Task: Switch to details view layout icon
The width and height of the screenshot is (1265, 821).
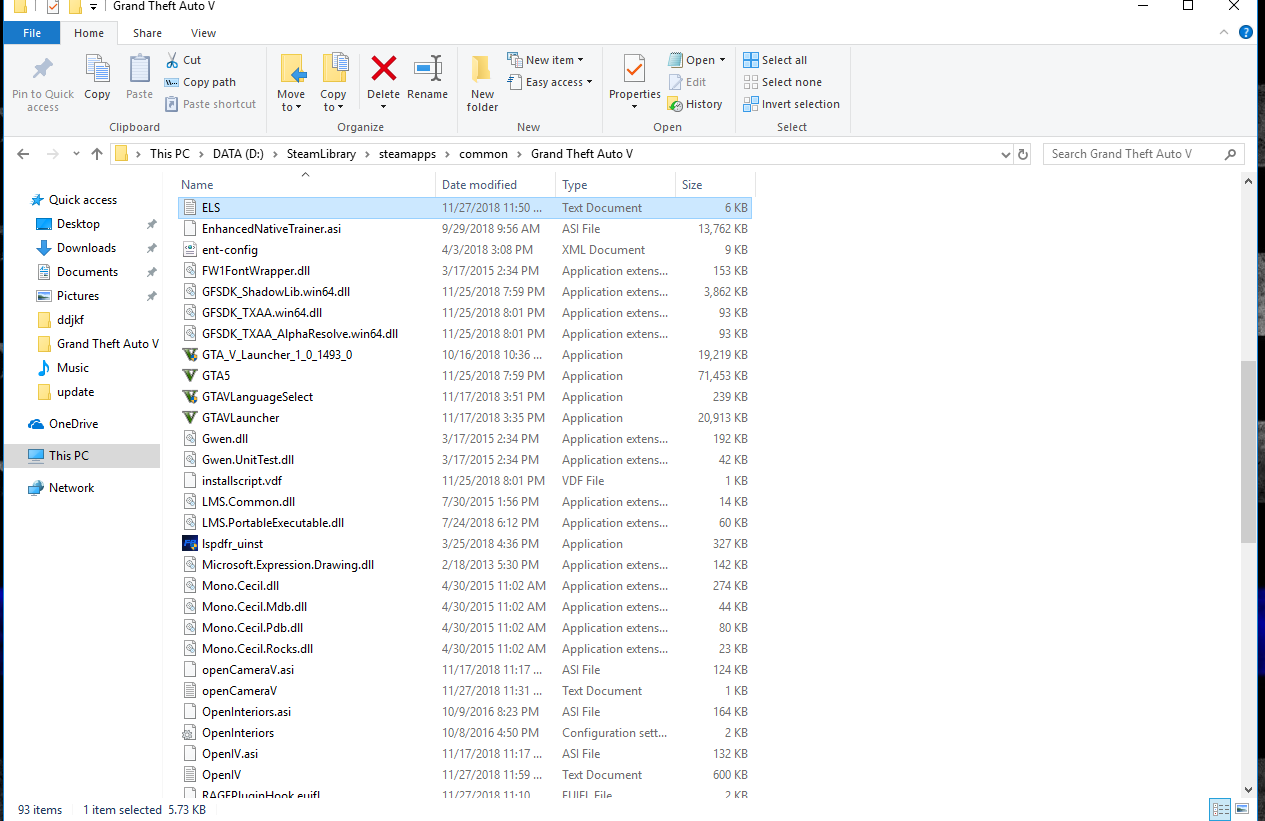Action: [x=1220, y=810]
